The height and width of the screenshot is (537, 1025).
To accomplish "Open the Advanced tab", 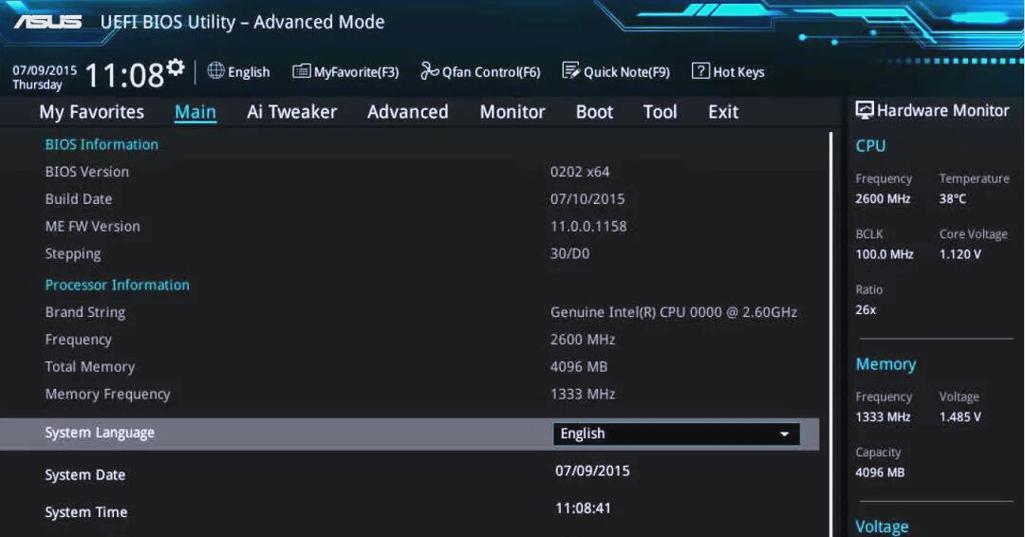I will (x=407, y=112).
